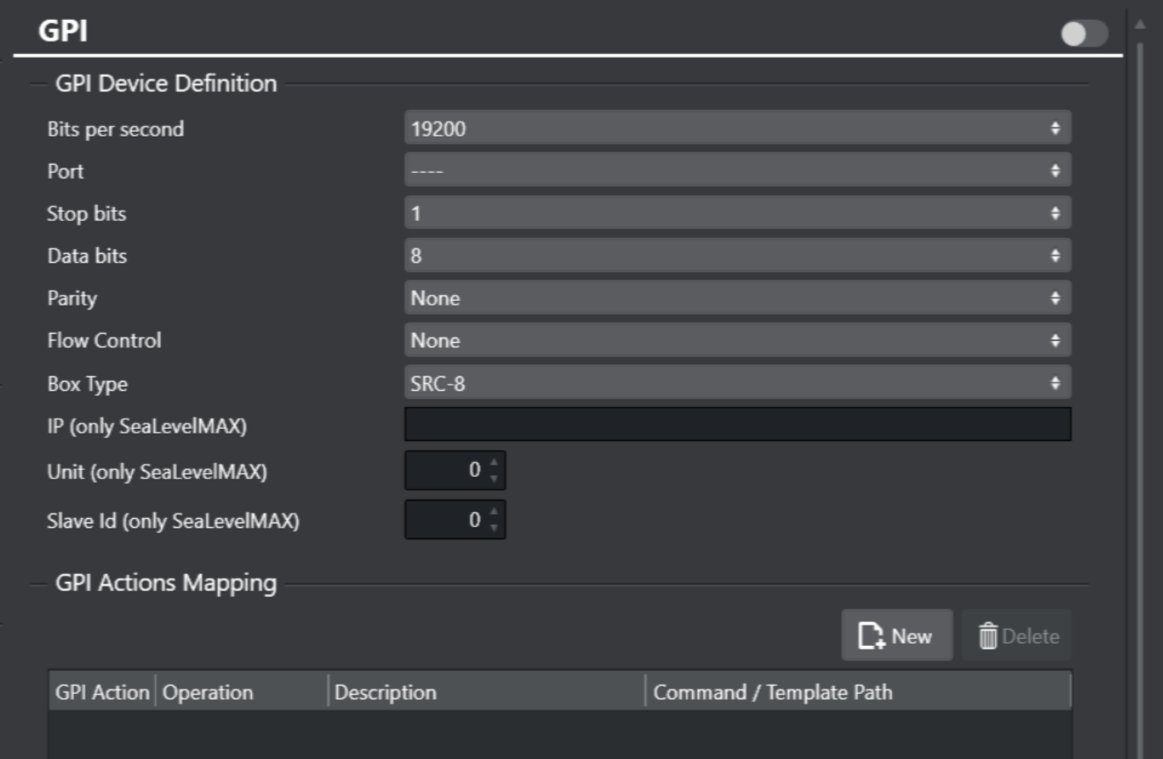Open the Data bits dropdown
This screenshot has width=1163, height=759.
tap(737, 256)
